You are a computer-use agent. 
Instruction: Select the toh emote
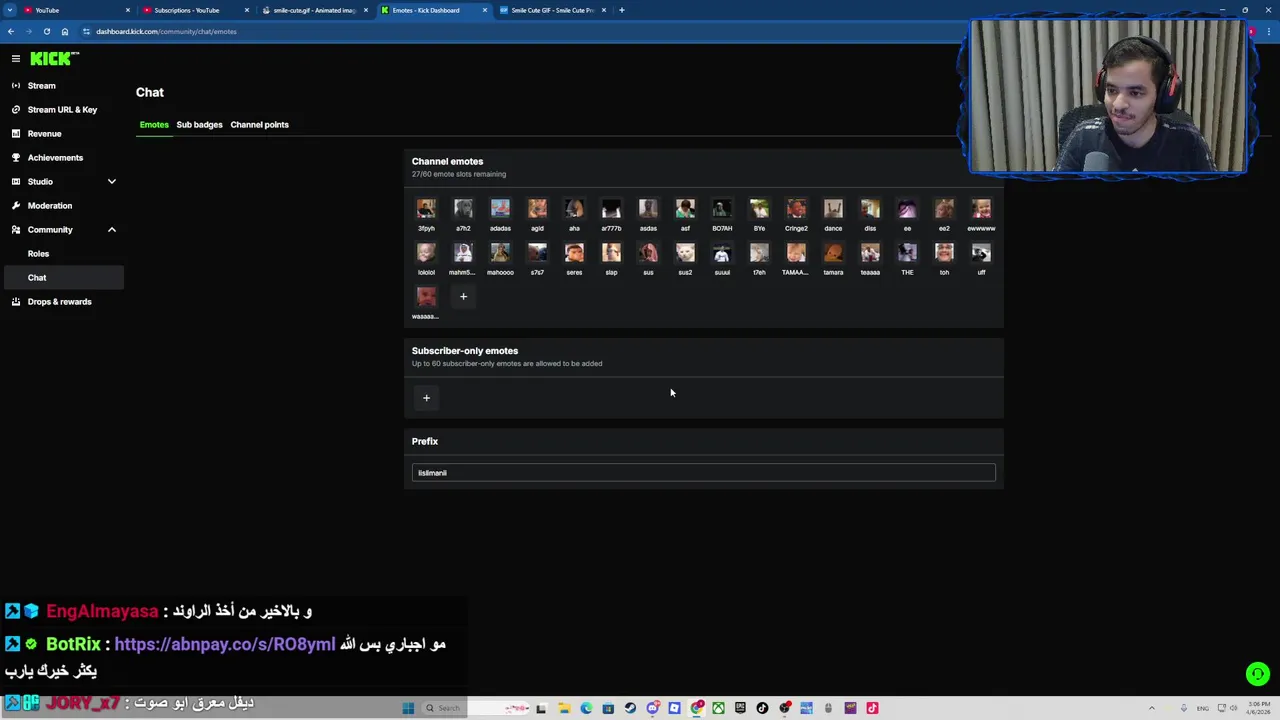[x=944, y=253]
